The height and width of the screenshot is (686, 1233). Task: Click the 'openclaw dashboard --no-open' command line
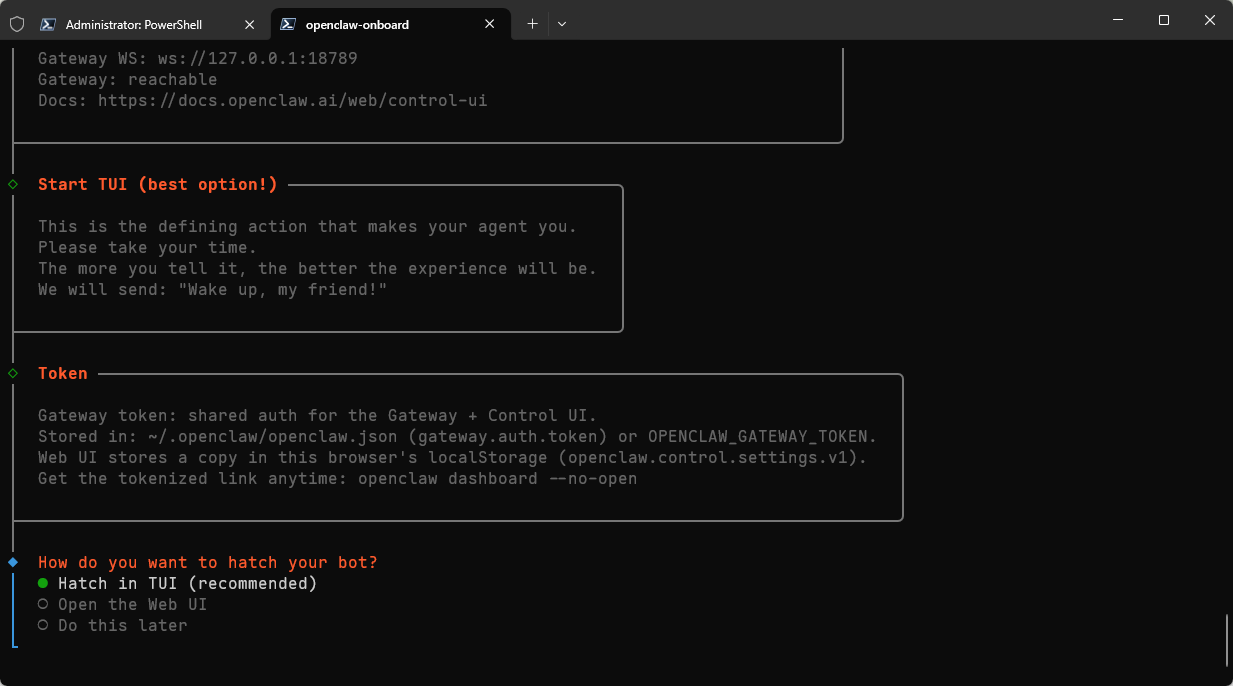click(498, 478)
